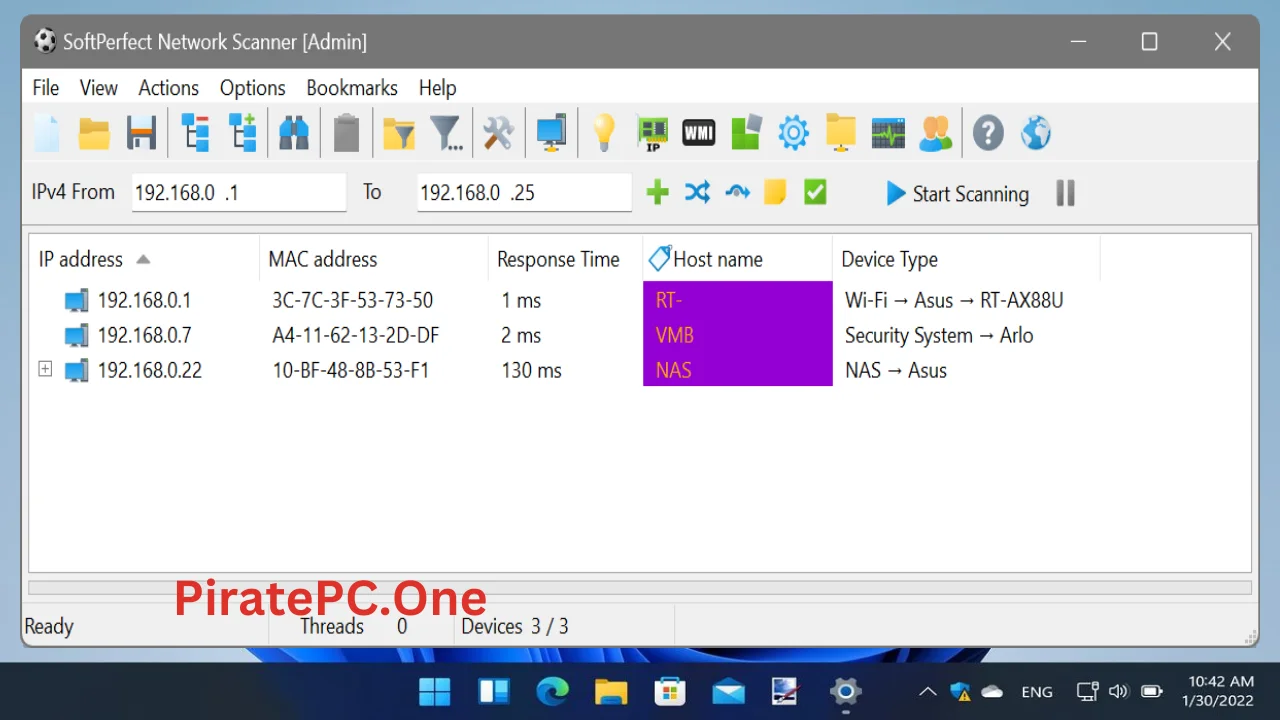Sort by Device Type column header
The height and width of the screenshot is (720, 1280).
pos(966,259)
